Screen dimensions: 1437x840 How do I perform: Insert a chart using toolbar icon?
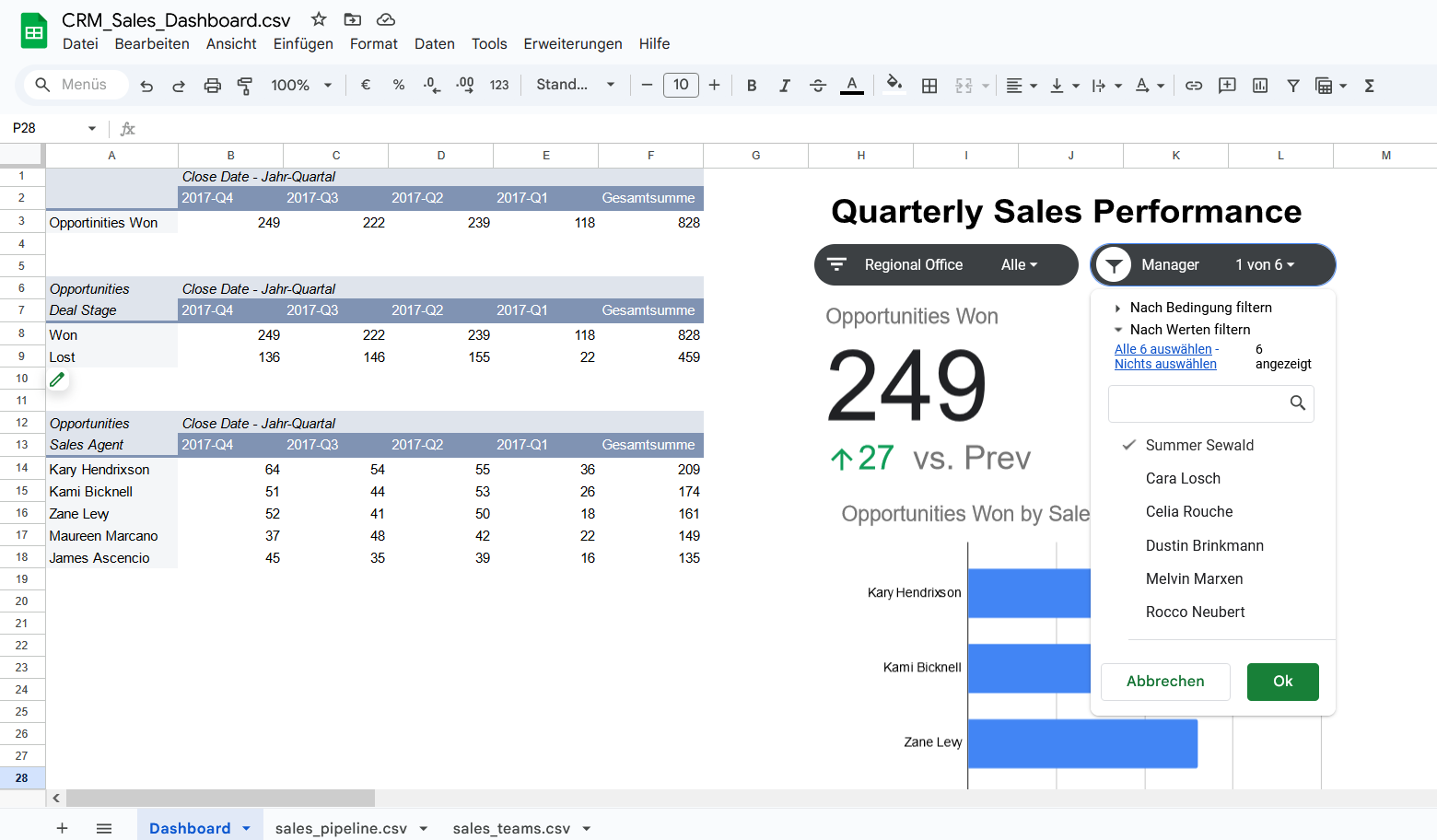pyautogui.click(x=1260, y=86)
